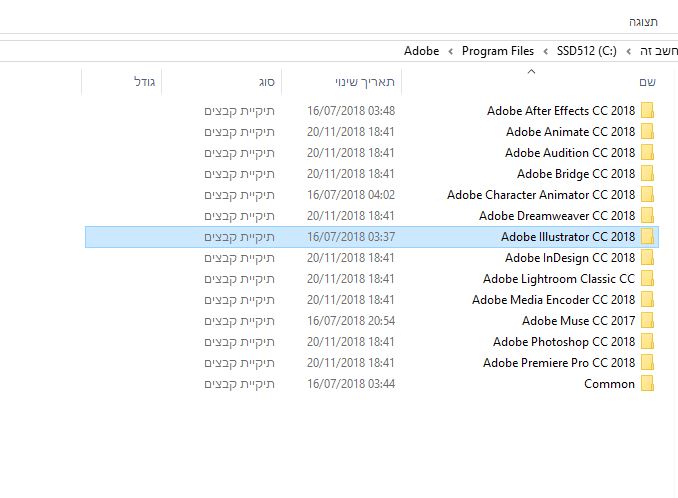Select the Adobe Media Encoder CC 2018 name

[x=553, y=300]
